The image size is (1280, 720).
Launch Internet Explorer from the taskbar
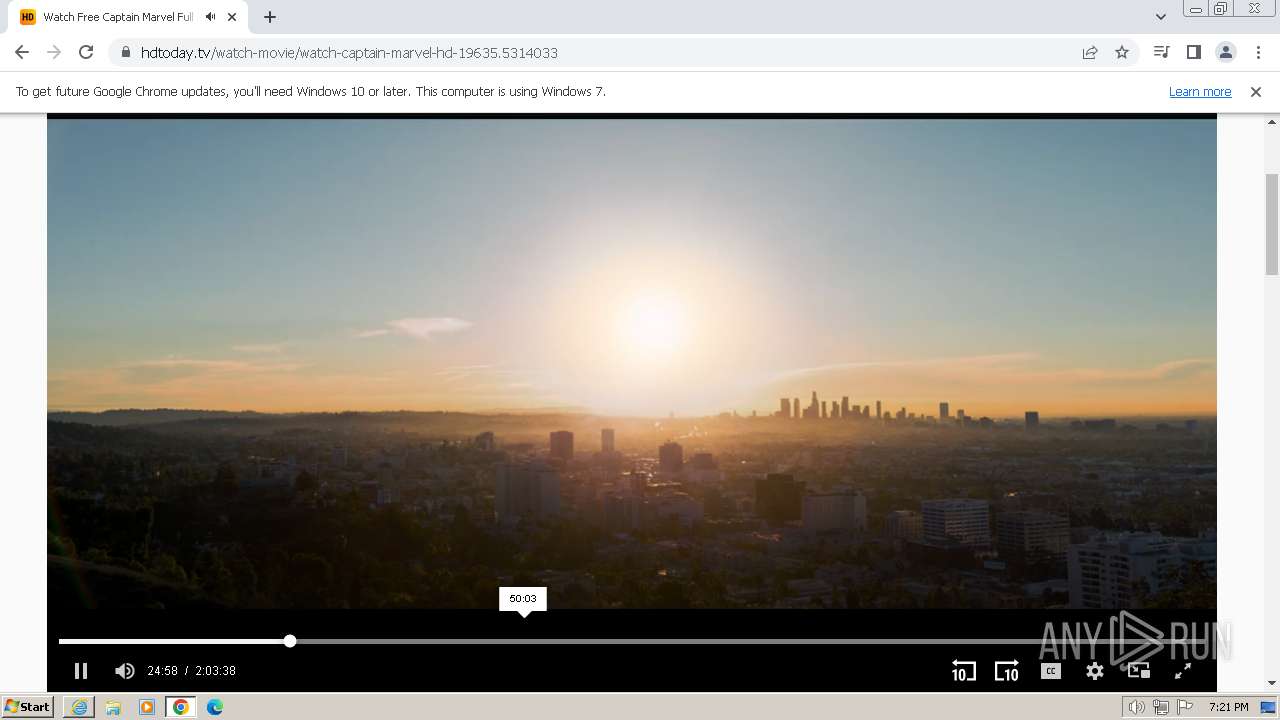click(x=80, y=707)
